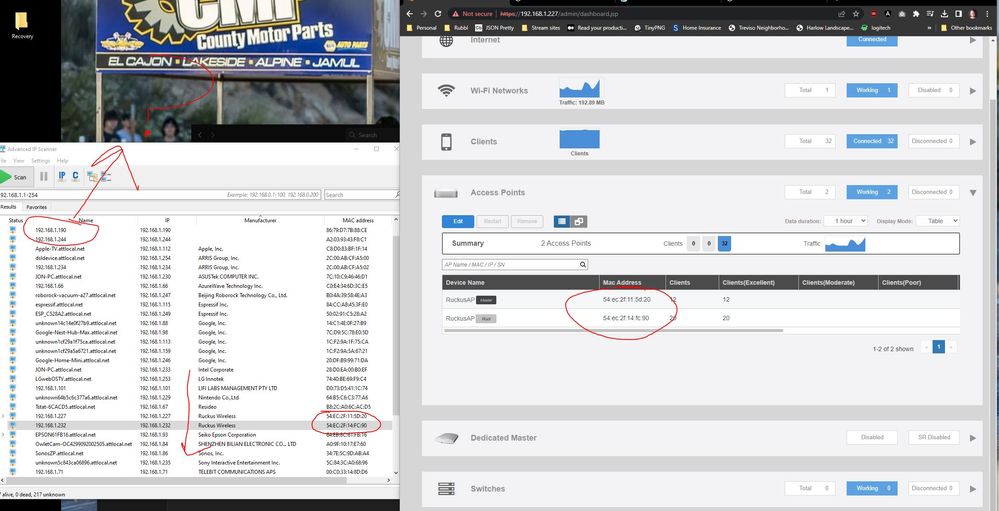Switch to the Favorites tab
This screenshot has height=511, width=999.
36,207
